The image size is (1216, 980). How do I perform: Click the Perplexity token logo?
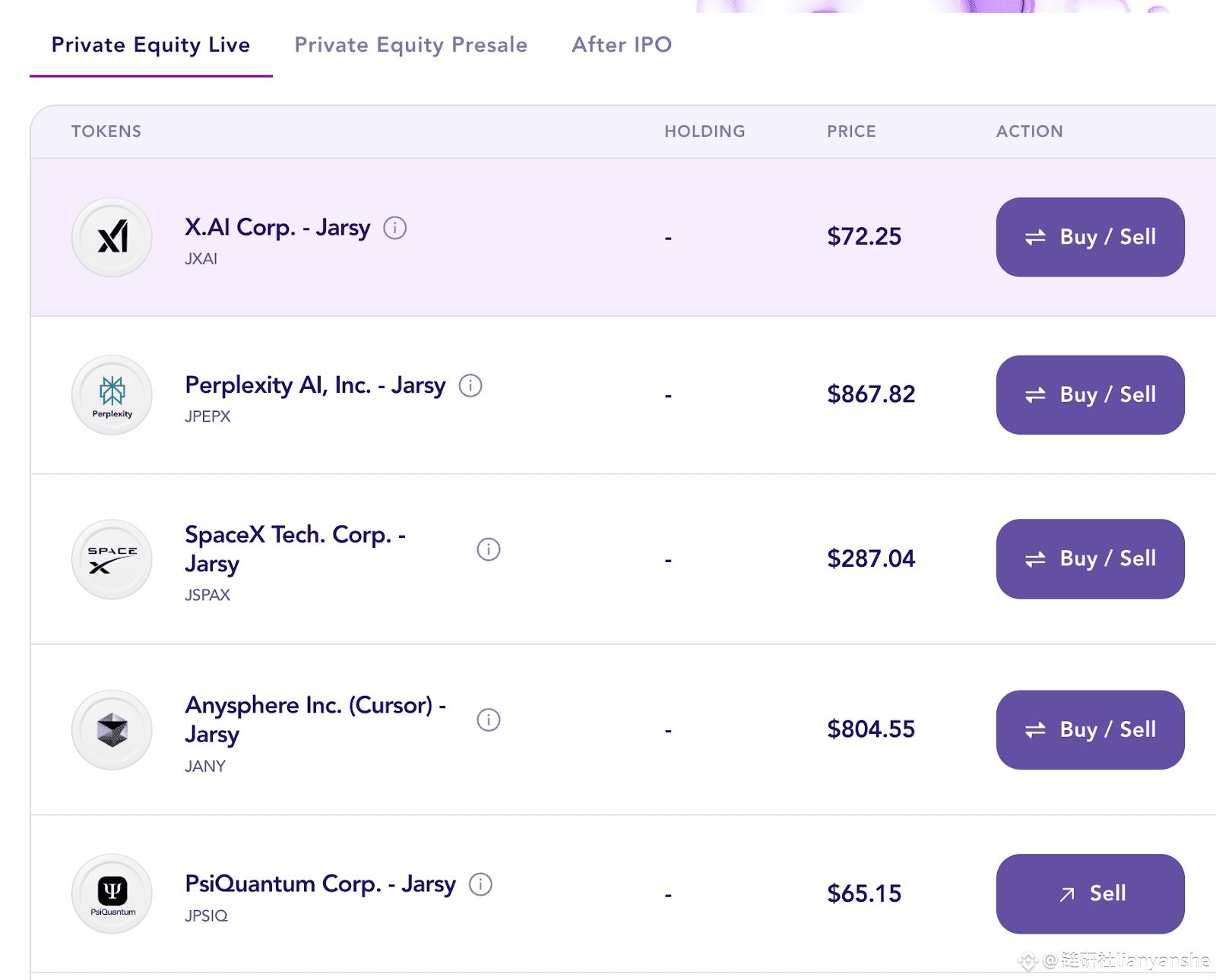[112, 395]
